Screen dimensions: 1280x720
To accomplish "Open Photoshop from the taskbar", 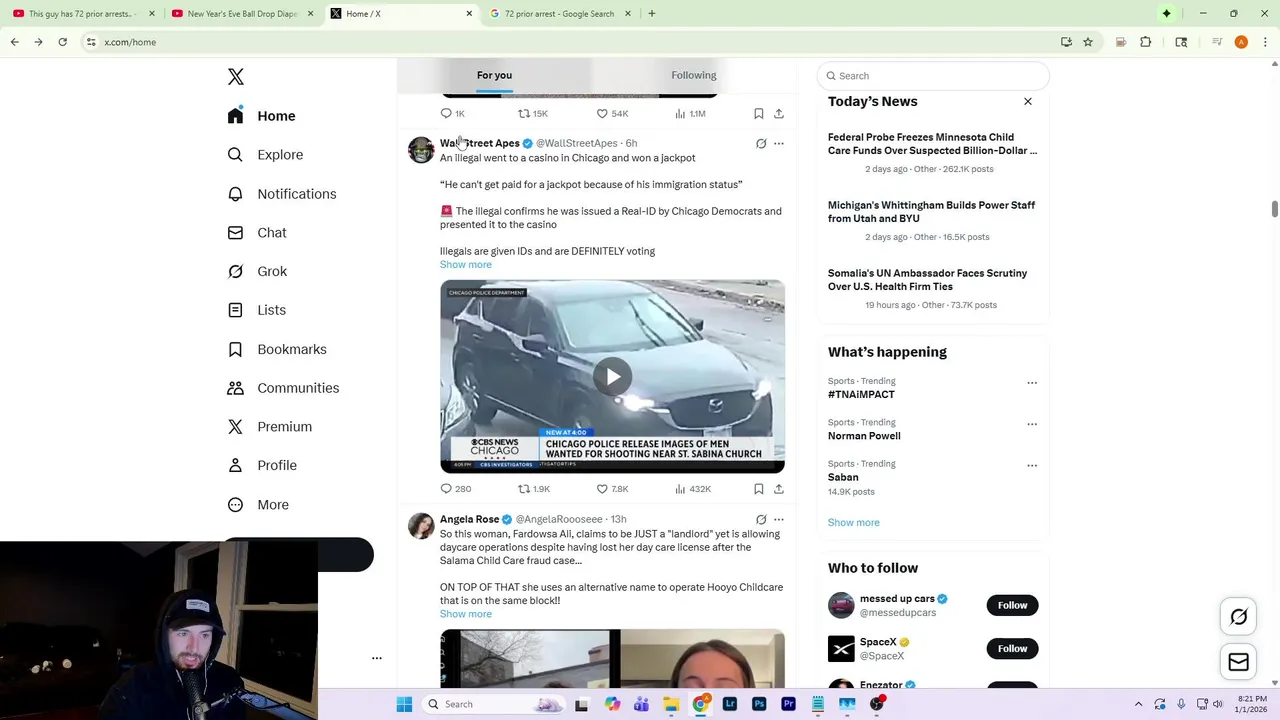I will [759, 704].
